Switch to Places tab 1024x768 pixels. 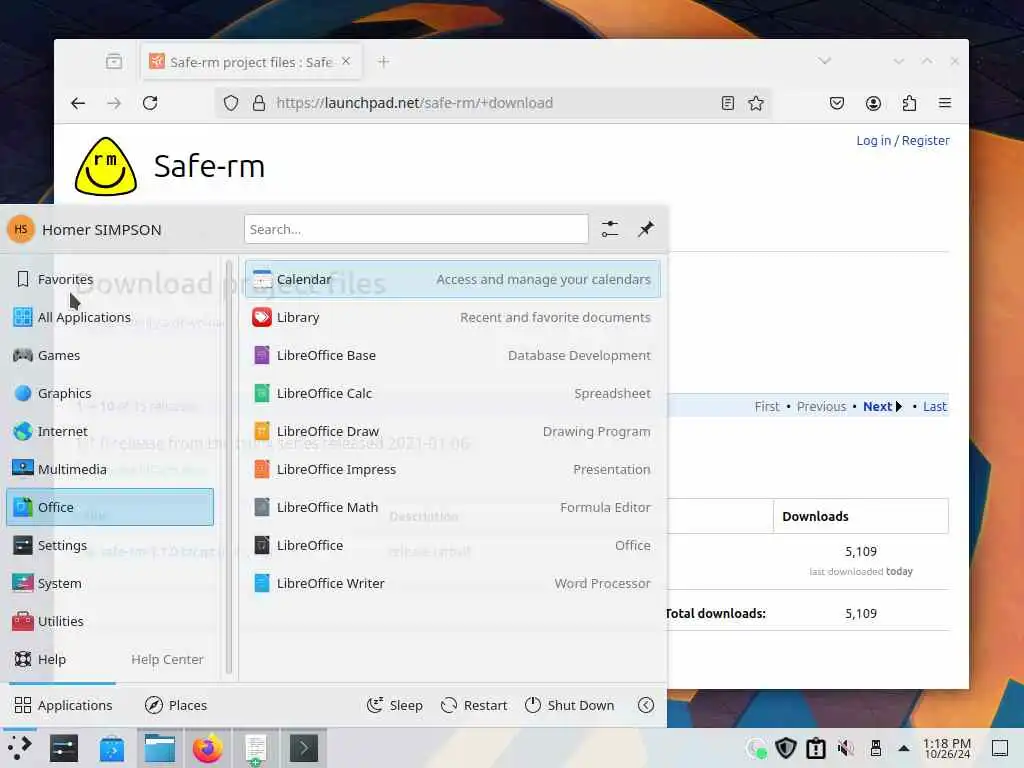point(176,705)
